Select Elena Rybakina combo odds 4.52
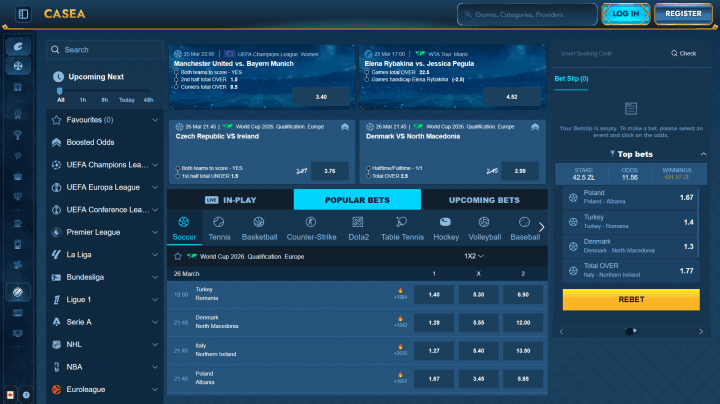Screen dimensions: 720x404 pyautogui.click(x=512, y=97)
